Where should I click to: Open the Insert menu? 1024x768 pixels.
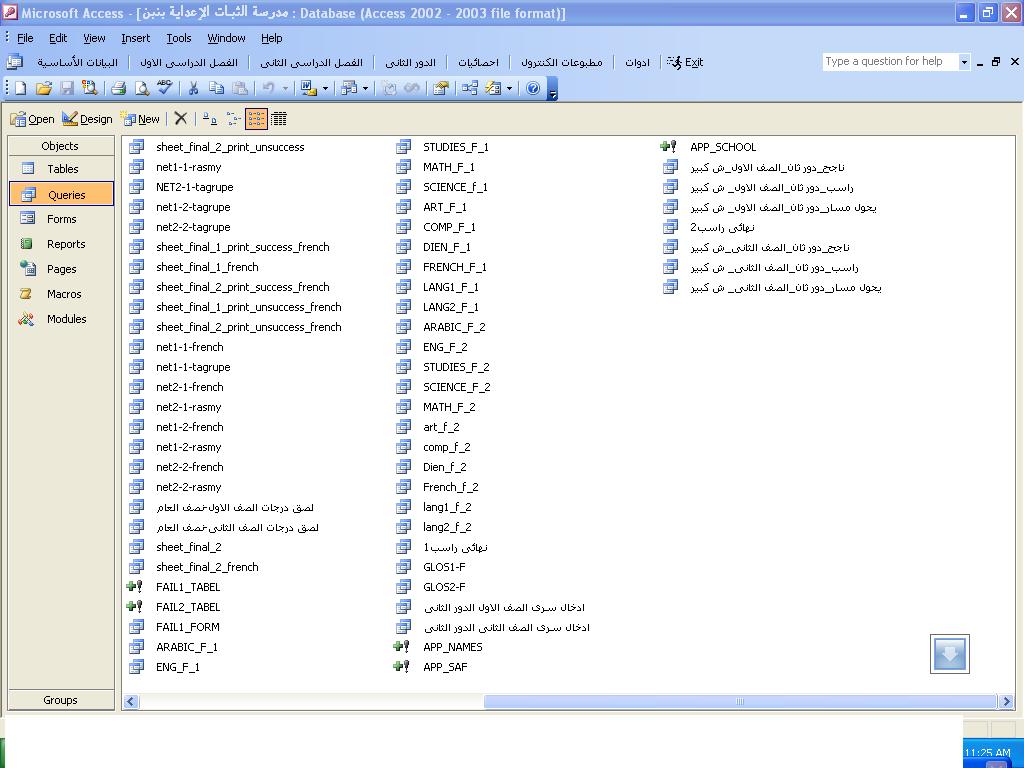135,38
